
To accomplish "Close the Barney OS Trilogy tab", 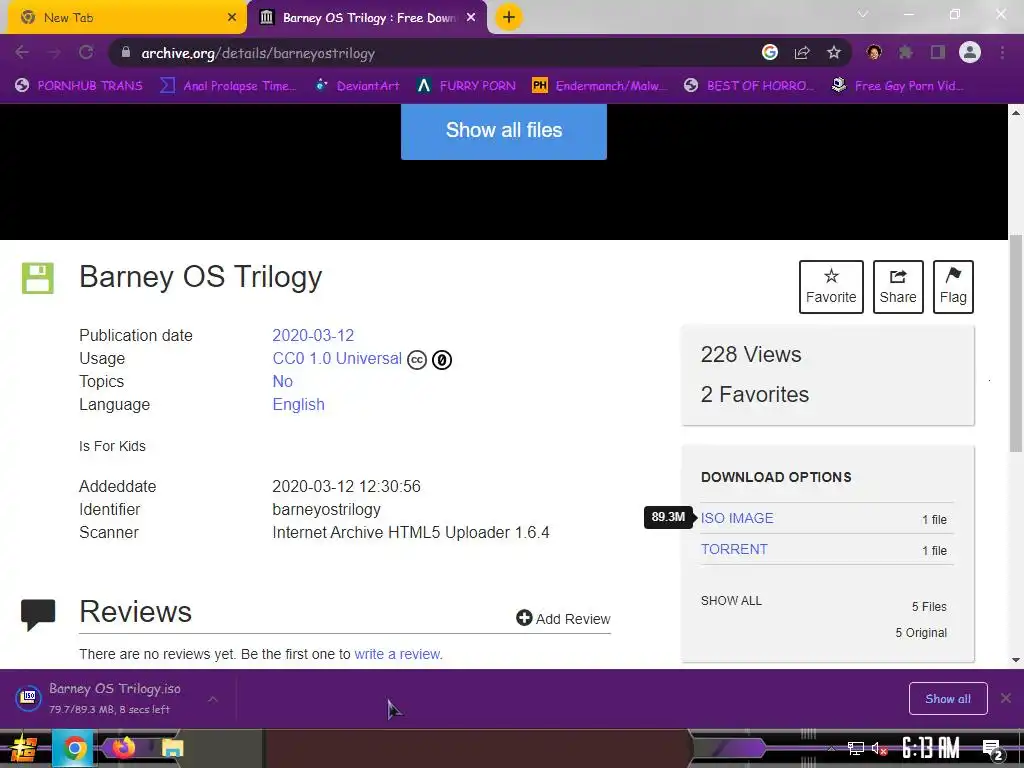I will click(x=471, y=18).
